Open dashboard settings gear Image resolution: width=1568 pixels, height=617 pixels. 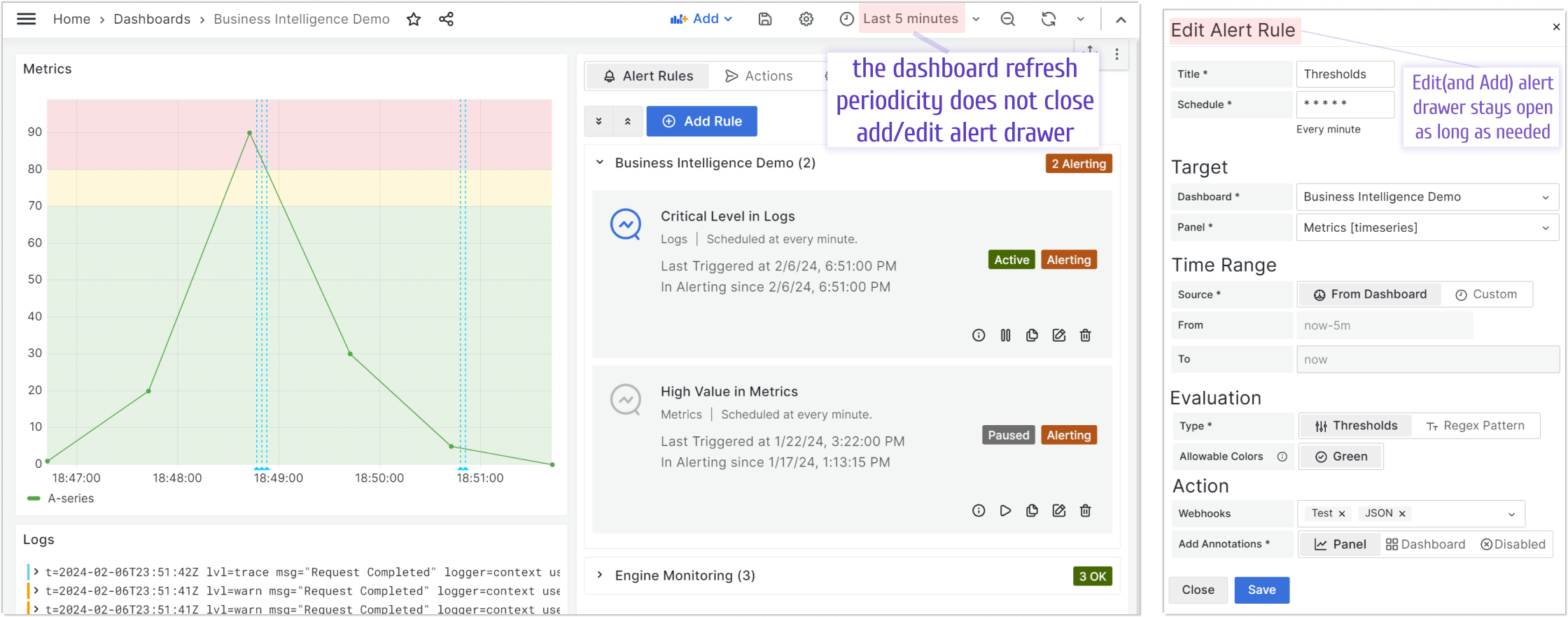[x=806, y=19]
